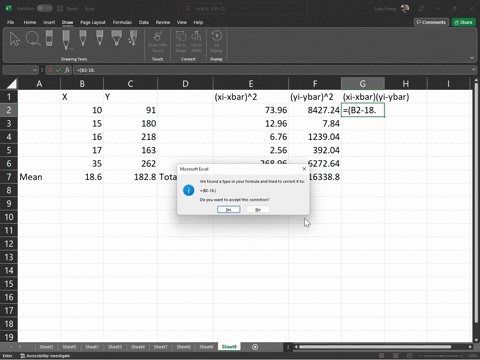This screenshot has height=360, width=480.
Task: Click the cell containing 'Mean'
Action: 39,177
